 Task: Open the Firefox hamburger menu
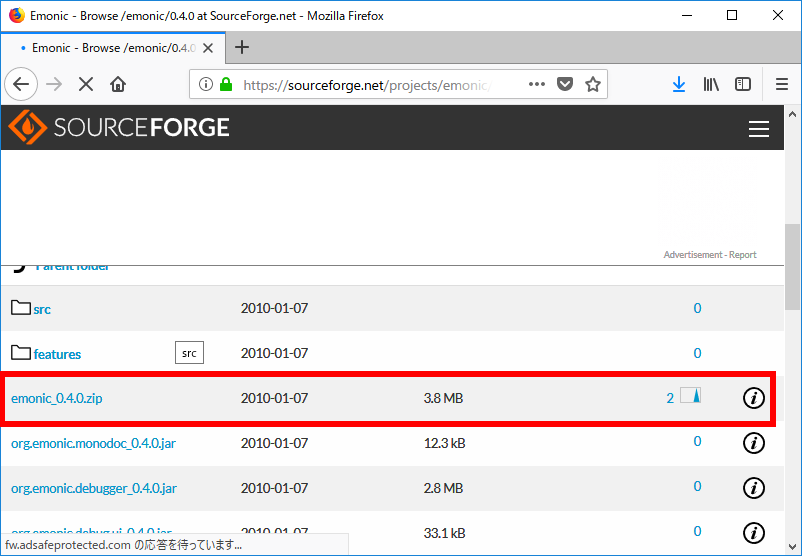click(782, 84)
